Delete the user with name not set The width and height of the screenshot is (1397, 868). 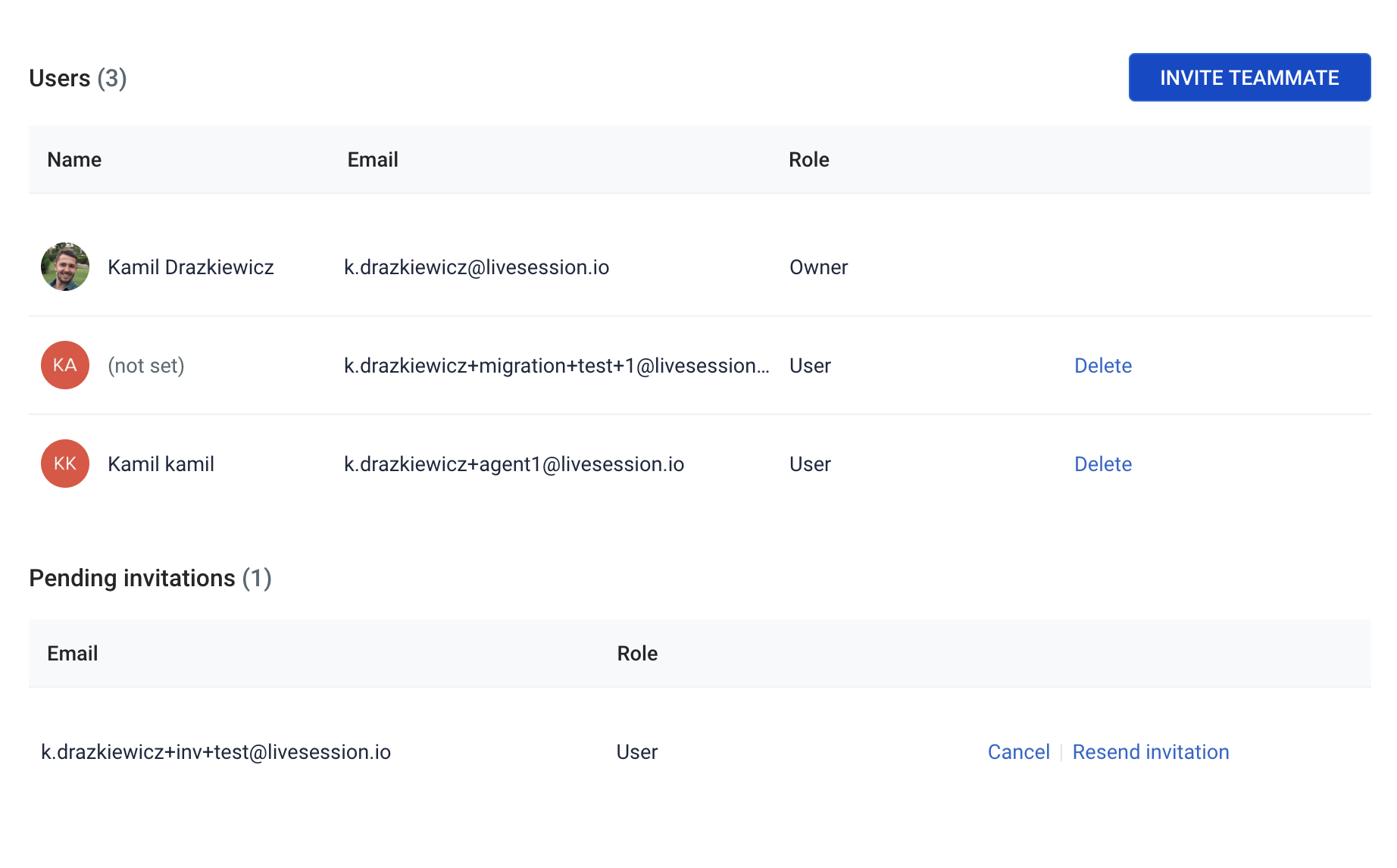(x=1102, y=366)
